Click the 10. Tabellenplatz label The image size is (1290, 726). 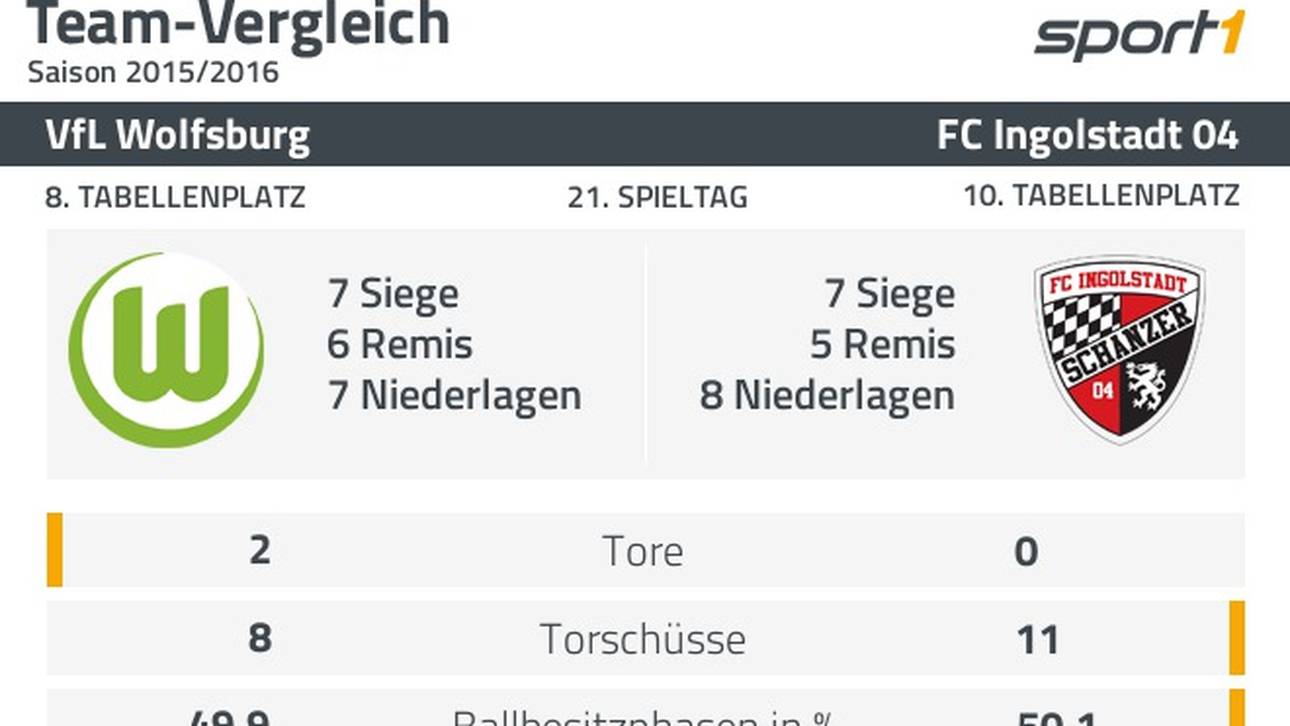click(1101, 196)
